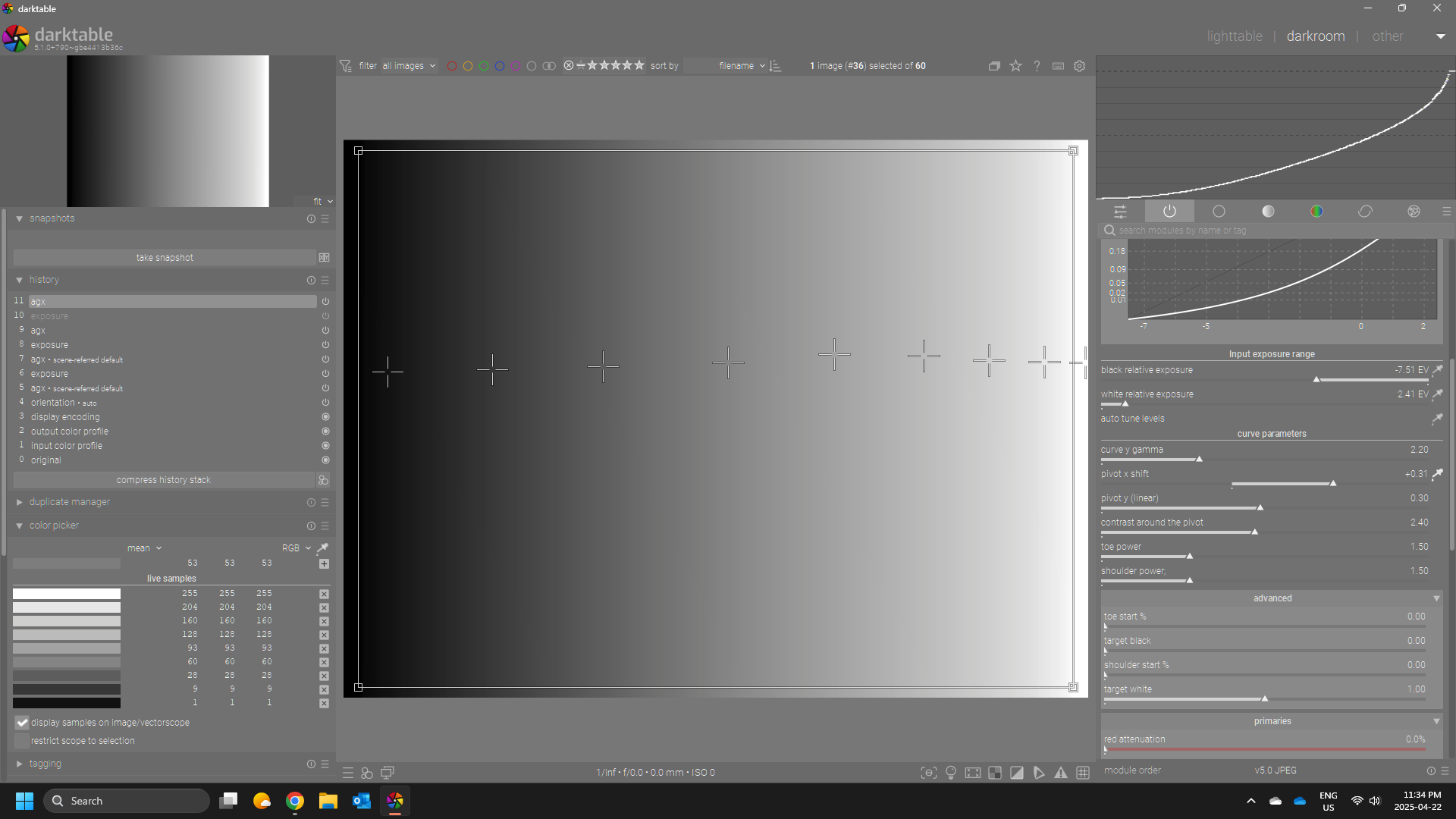Toggle guide lines grid overlay icon
The width and height of the screenshot is (1456, 819).
(x=1083, y=773)
